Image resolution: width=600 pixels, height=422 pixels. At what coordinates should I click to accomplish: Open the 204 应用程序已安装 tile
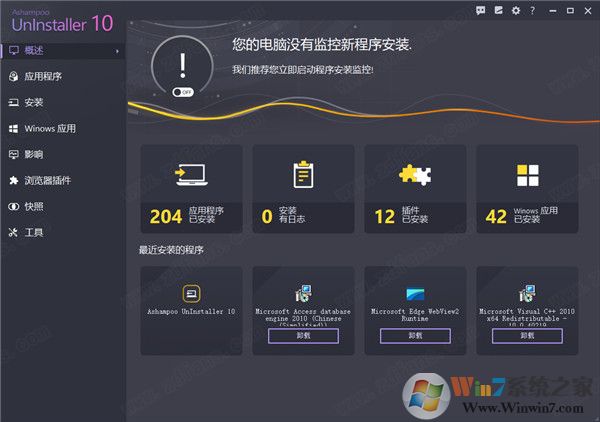point(191,189)
